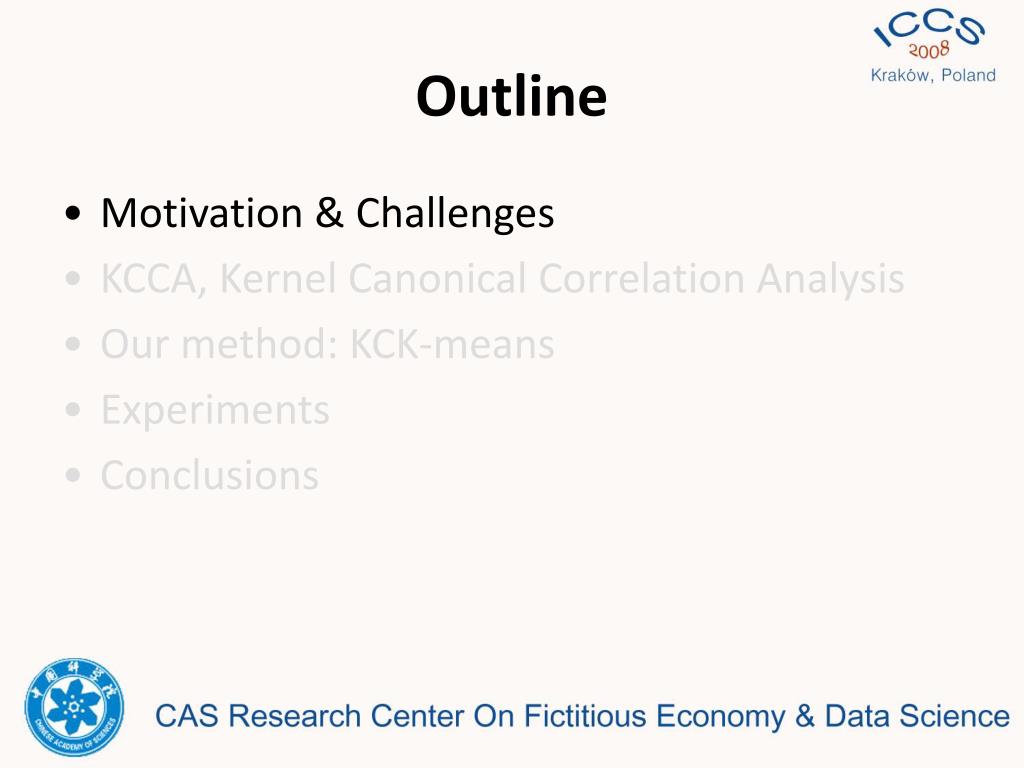Select the Outline slide title
The height and width of the screenshot is (768, 1024).
[x=511, y=96]
